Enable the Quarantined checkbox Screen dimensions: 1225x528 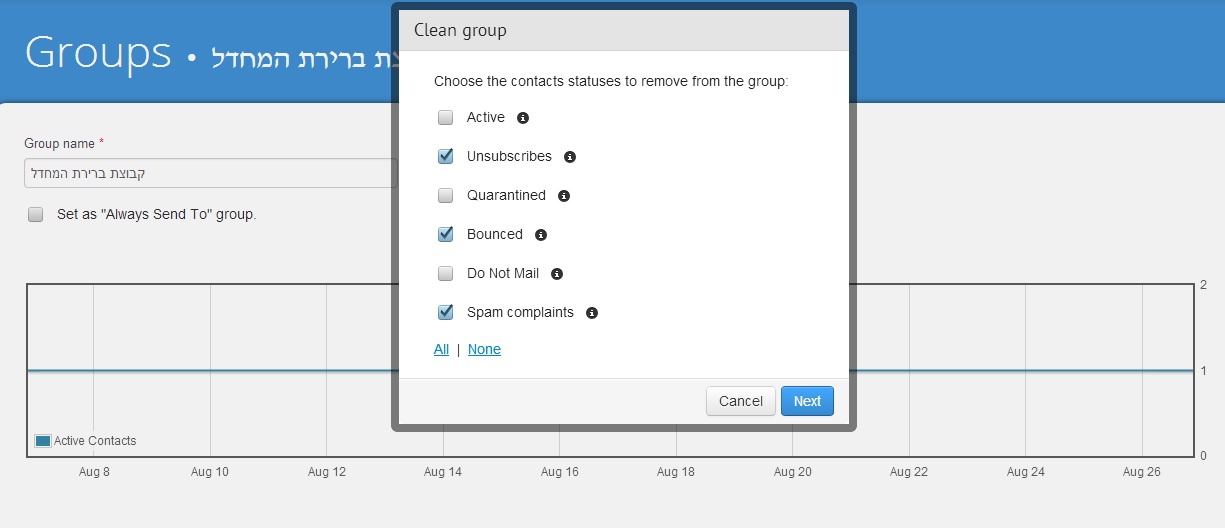click(x=446, y=196)
